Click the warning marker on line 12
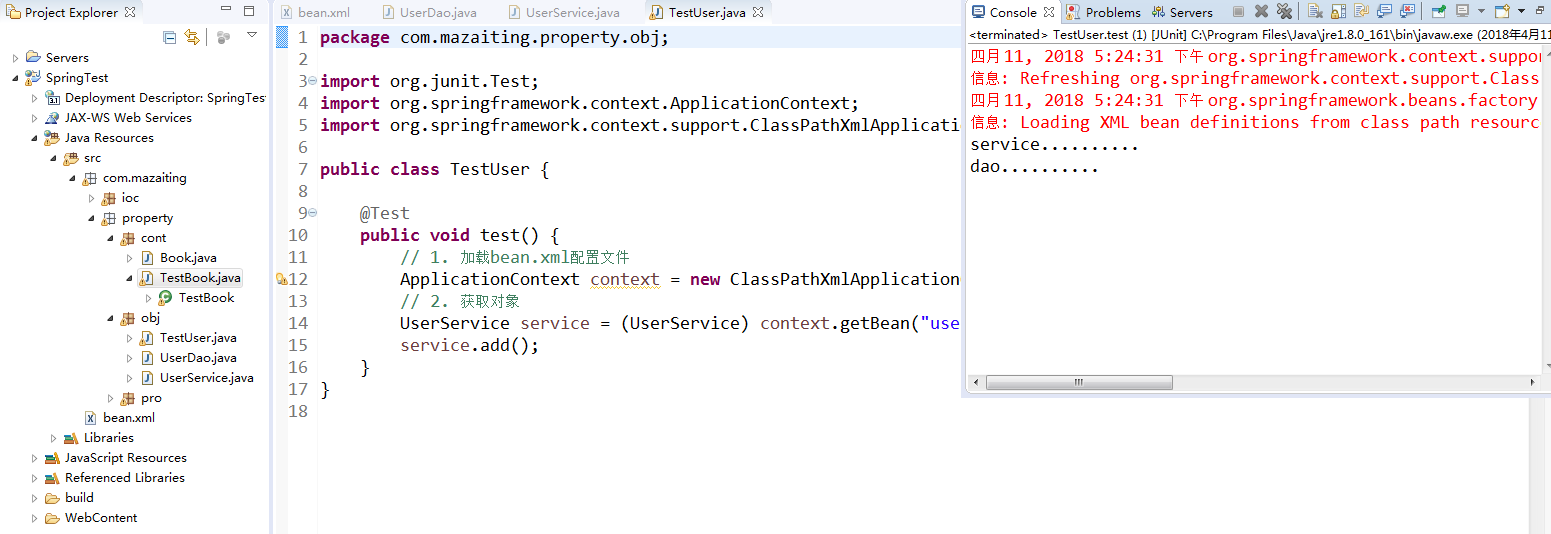 (281, 279)
